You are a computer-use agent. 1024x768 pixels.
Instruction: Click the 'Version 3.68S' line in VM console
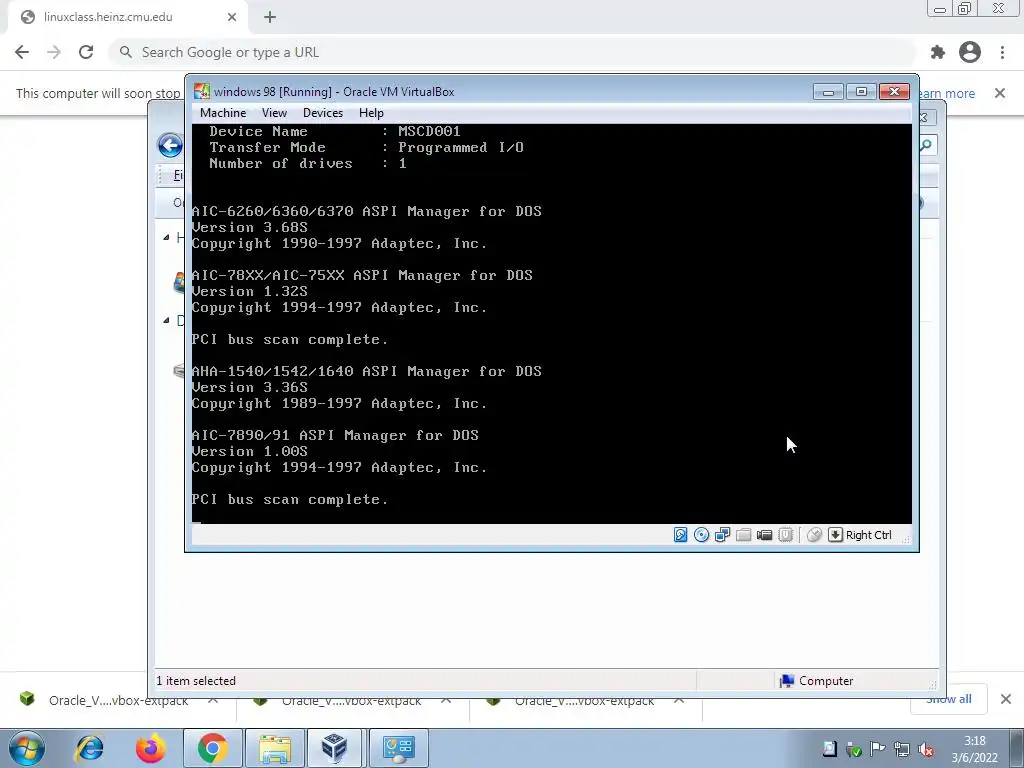249,227
